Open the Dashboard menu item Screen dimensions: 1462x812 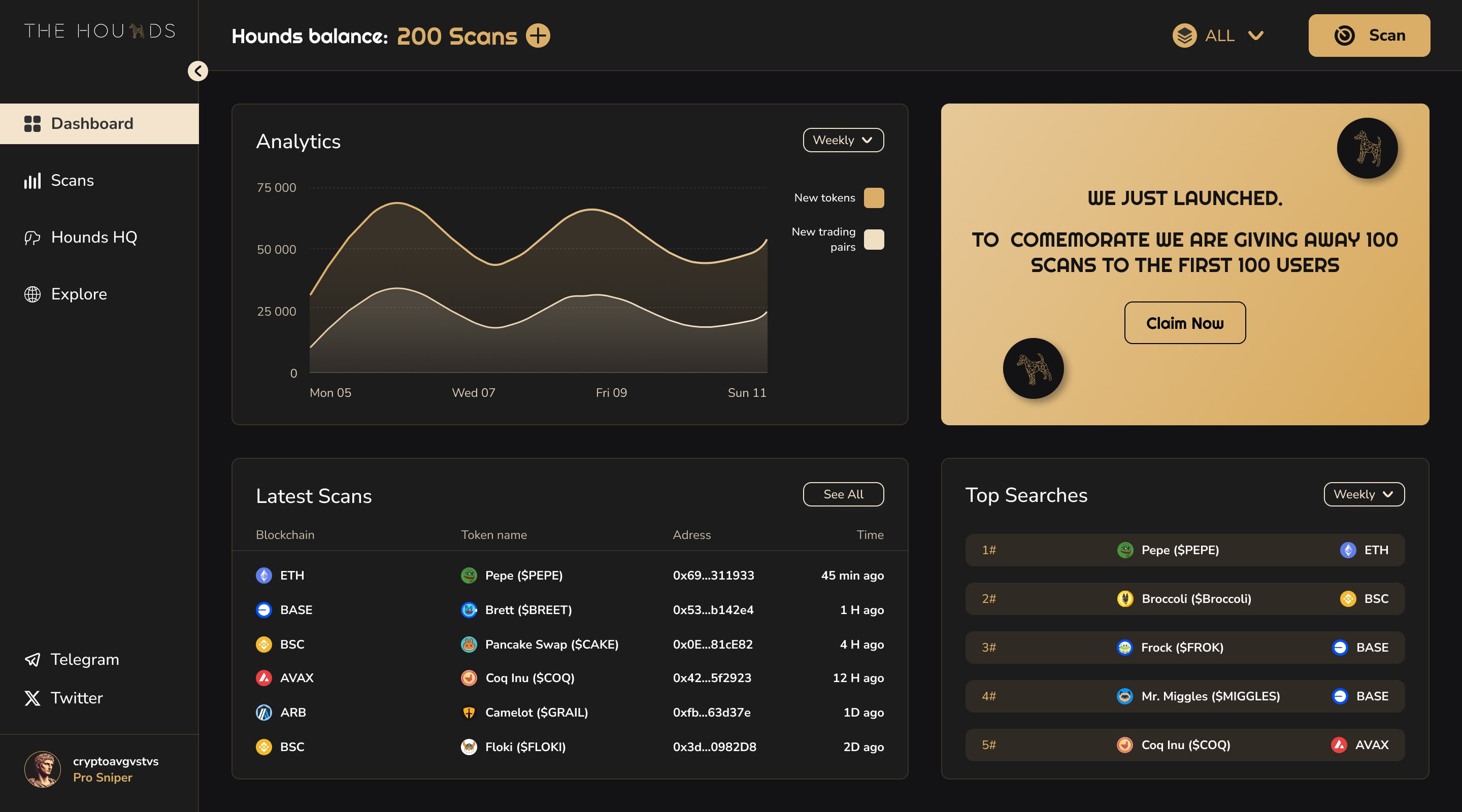(99, 124)
